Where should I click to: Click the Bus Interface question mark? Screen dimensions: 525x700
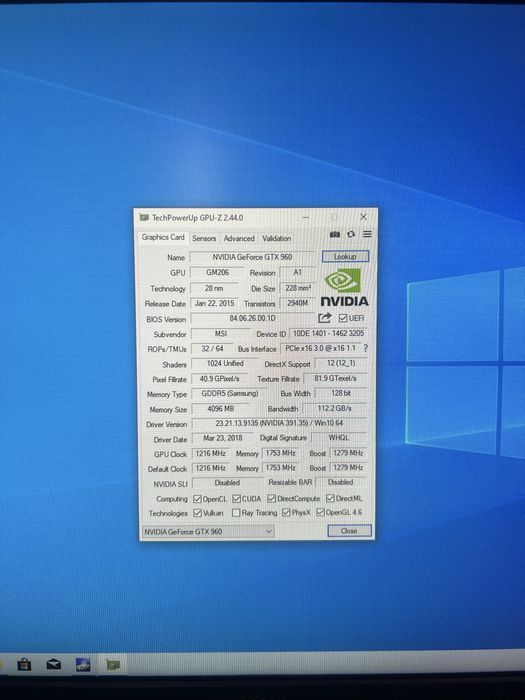click(366, 348)
